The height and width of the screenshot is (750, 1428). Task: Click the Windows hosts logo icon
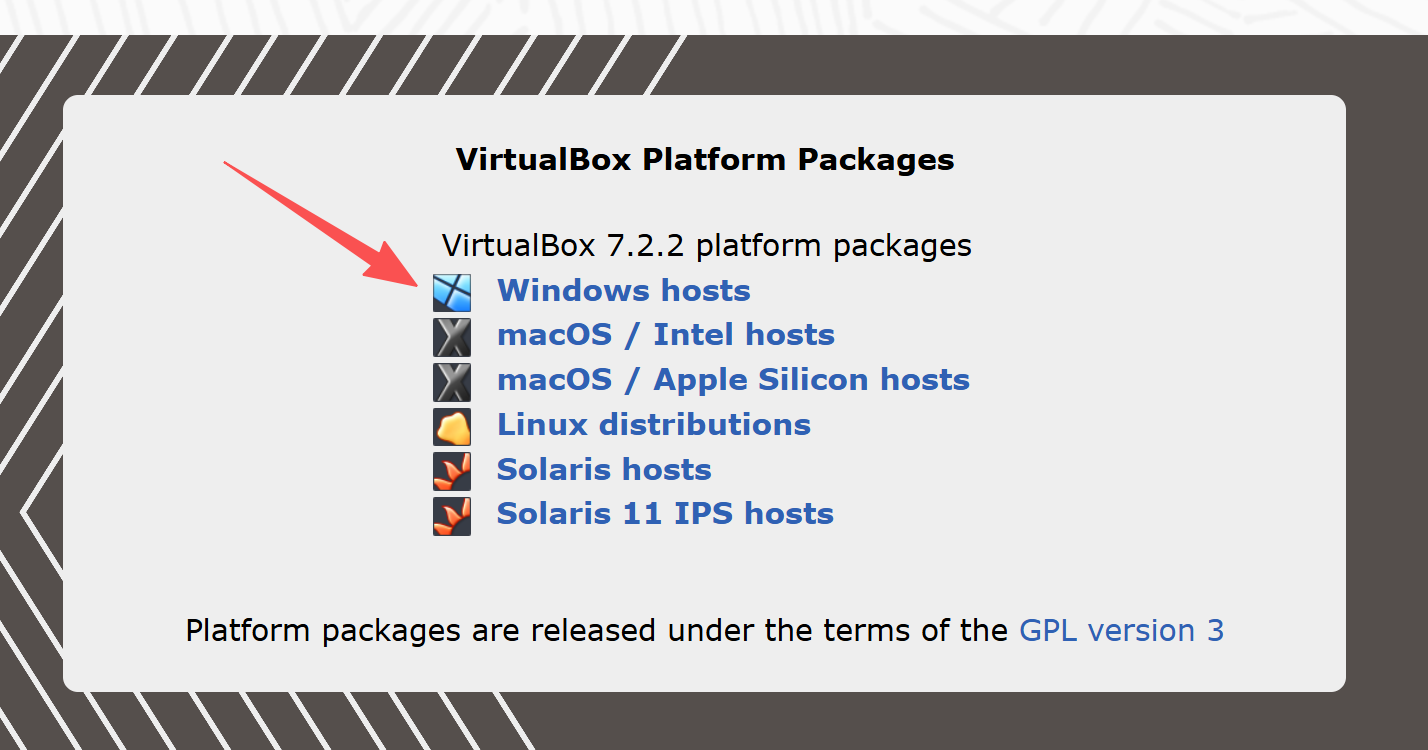tap(451, 290)
